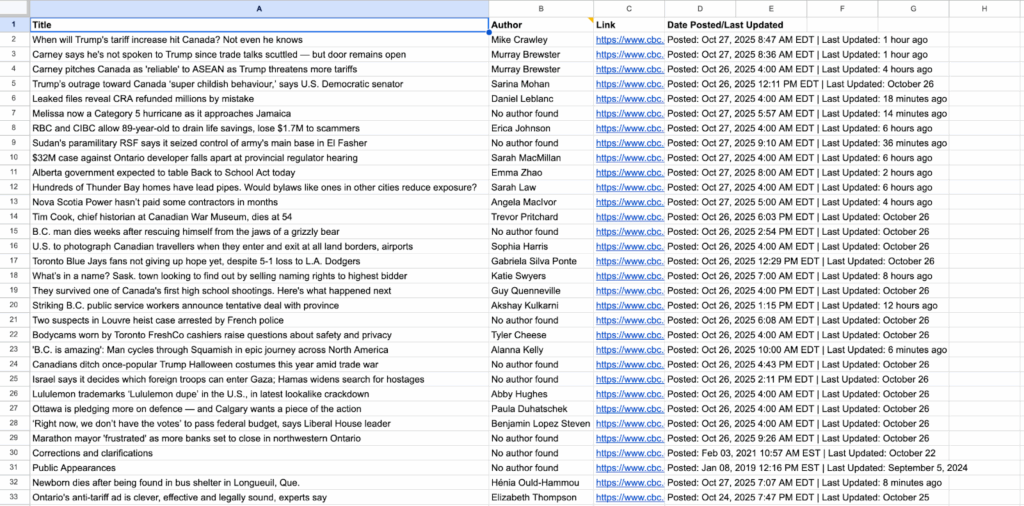Select 'Sudan's paramilitary RSF' title cell
This screenshot has width=1024, height=506.
pos(259,143)
